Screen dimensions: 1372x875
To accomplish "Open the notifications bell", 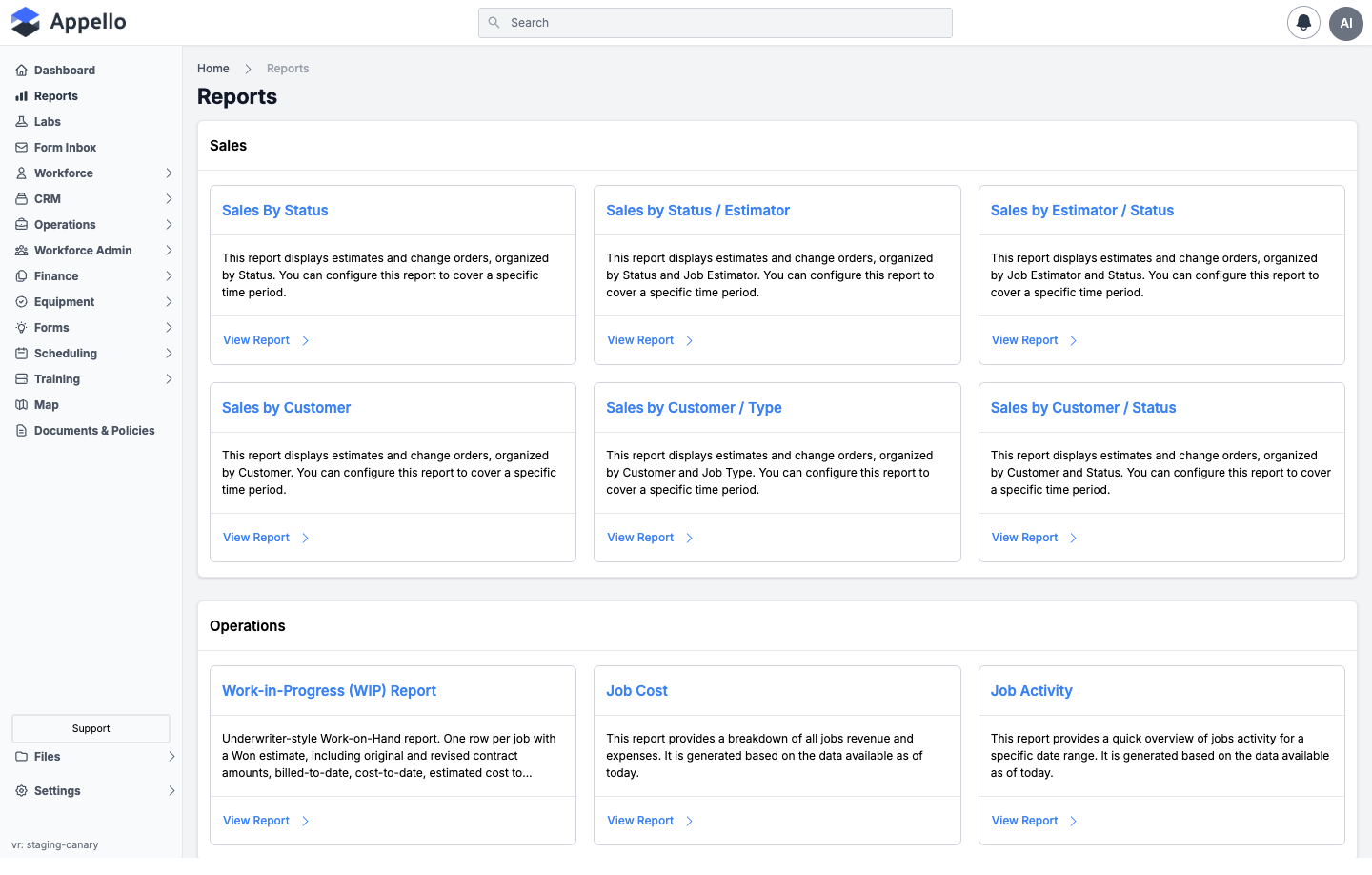I will click(1303, 23).
